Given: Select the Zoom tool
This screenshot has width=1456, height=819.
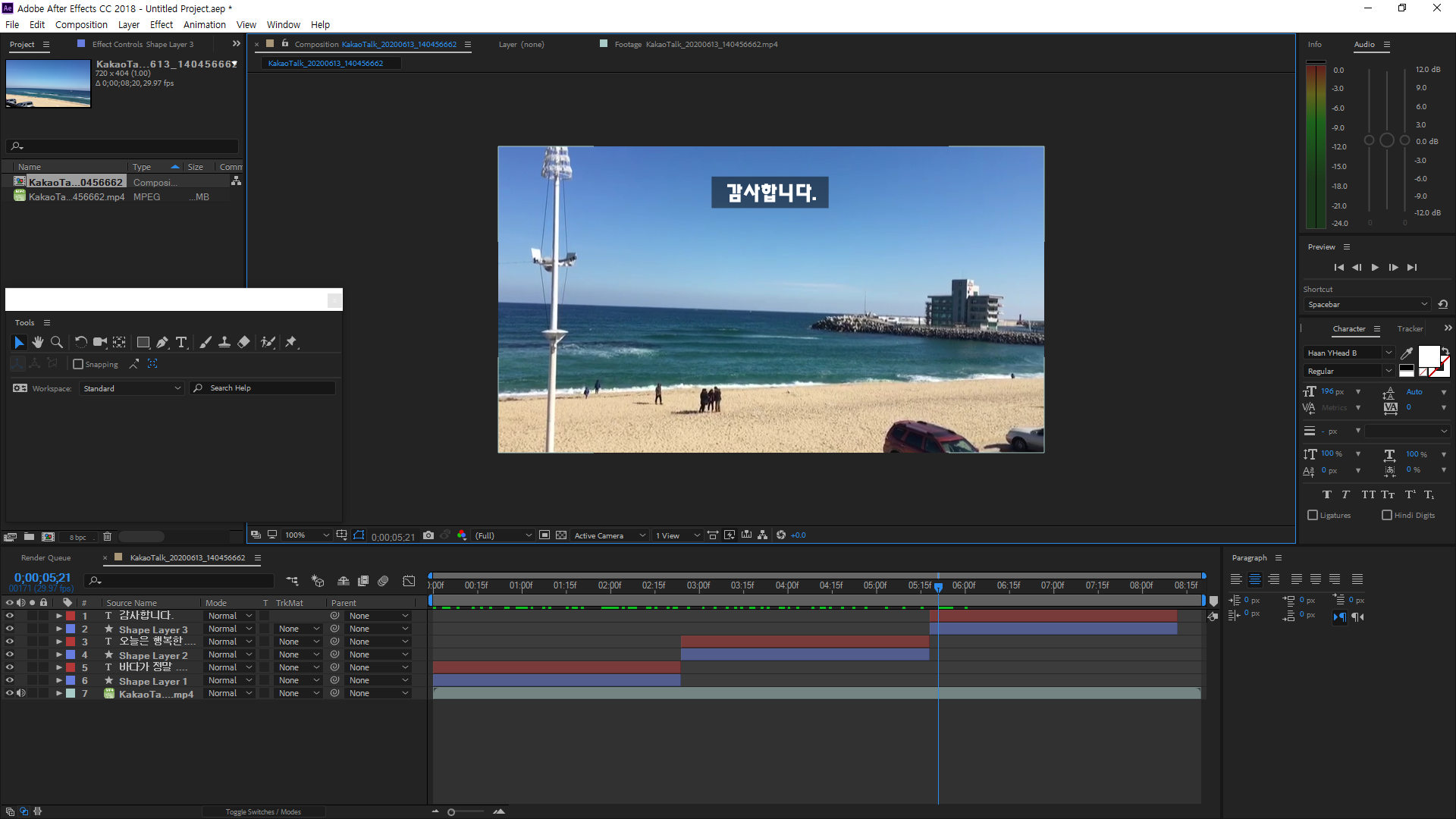Looking at the screenshot, I should (57, 343).
